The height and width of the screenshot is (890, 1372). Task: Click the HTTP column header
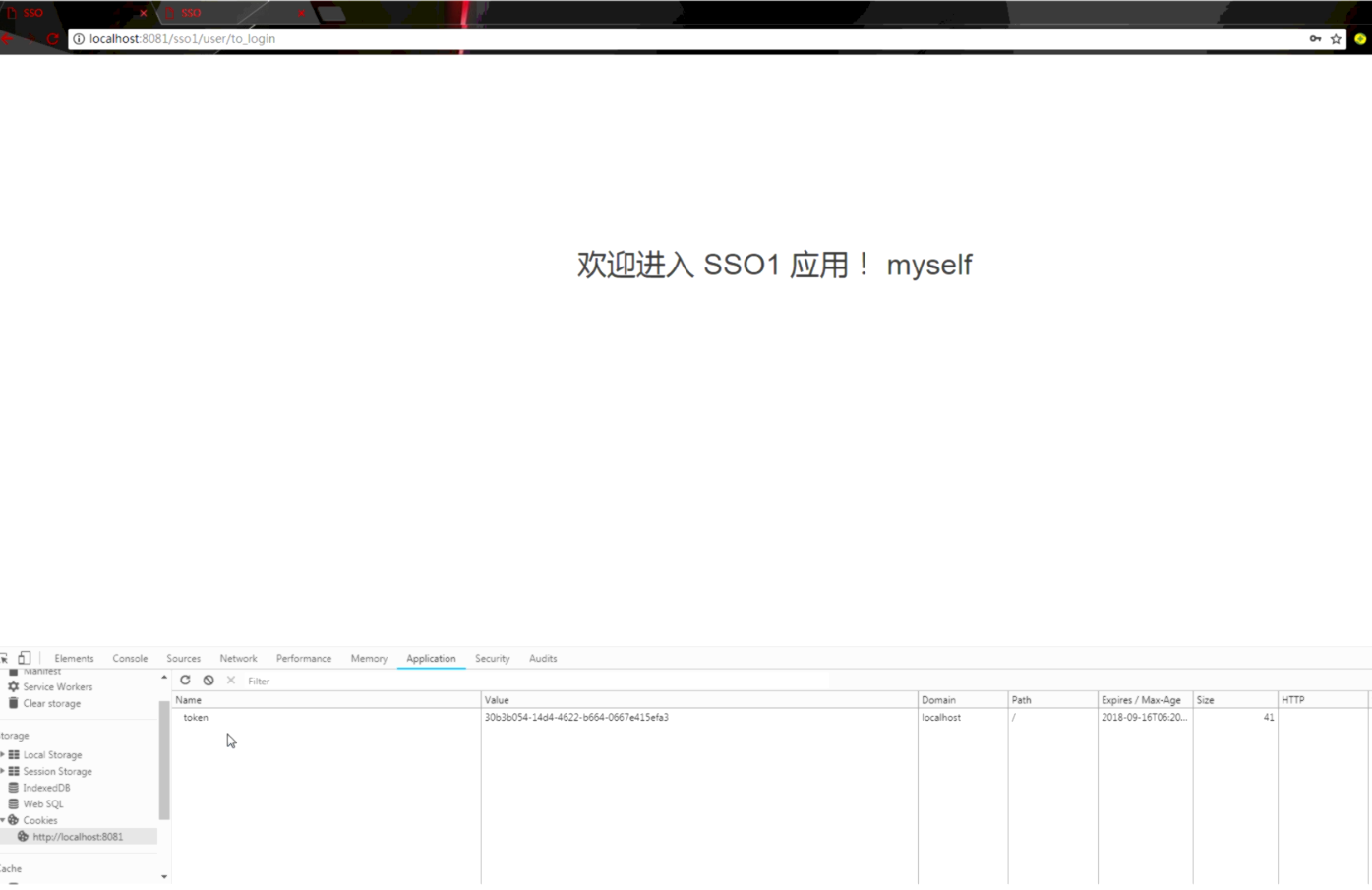1323,700
